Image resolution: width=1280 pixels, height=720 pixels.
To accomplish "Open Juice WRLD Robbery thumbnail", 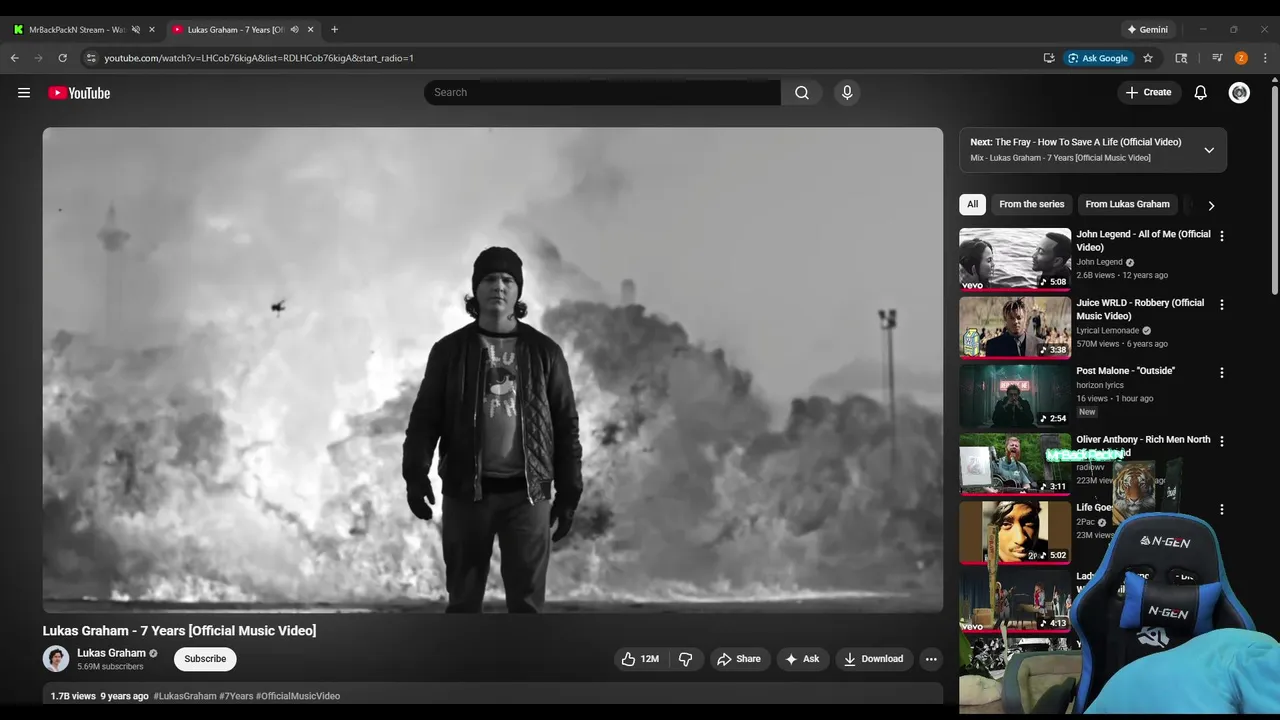I will [x=1015, y=328].
